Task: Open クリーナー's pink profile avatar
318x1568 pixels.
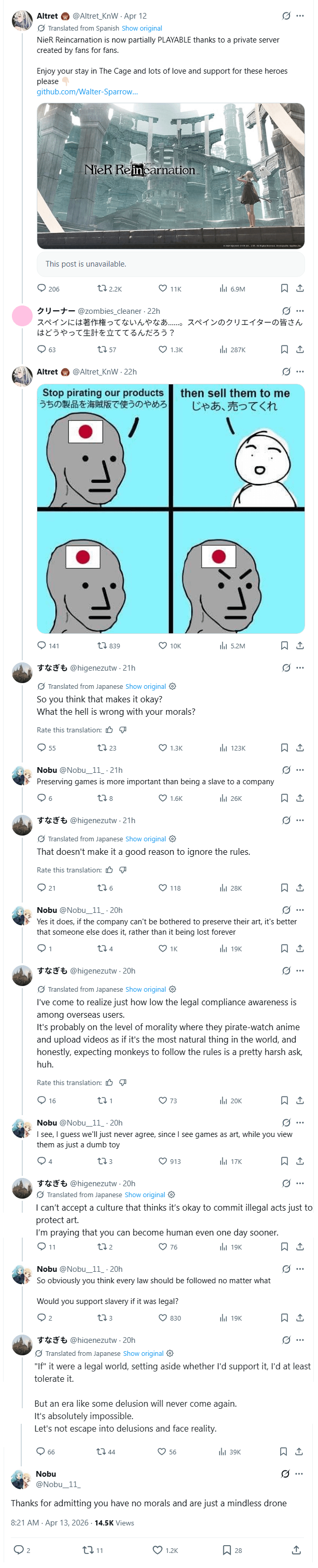Action: 22,316
